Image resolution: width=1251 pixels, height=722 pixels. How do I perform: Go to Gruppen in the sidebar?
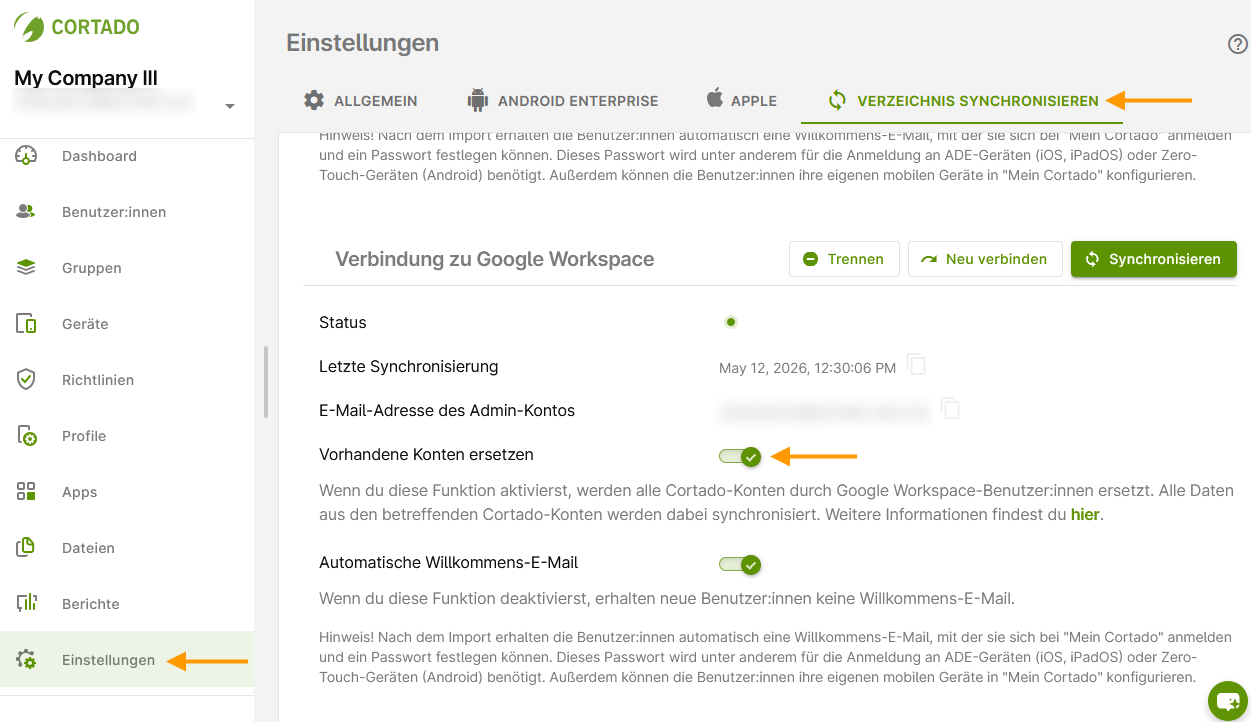[127, 268]
